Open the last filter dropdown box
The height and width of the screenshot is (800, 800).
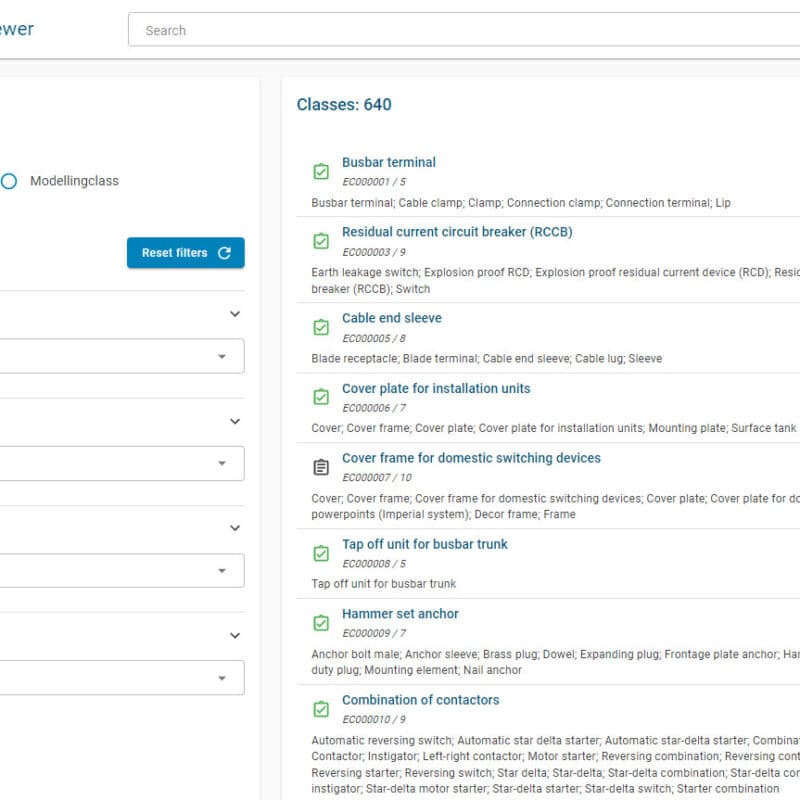(120, 678)
